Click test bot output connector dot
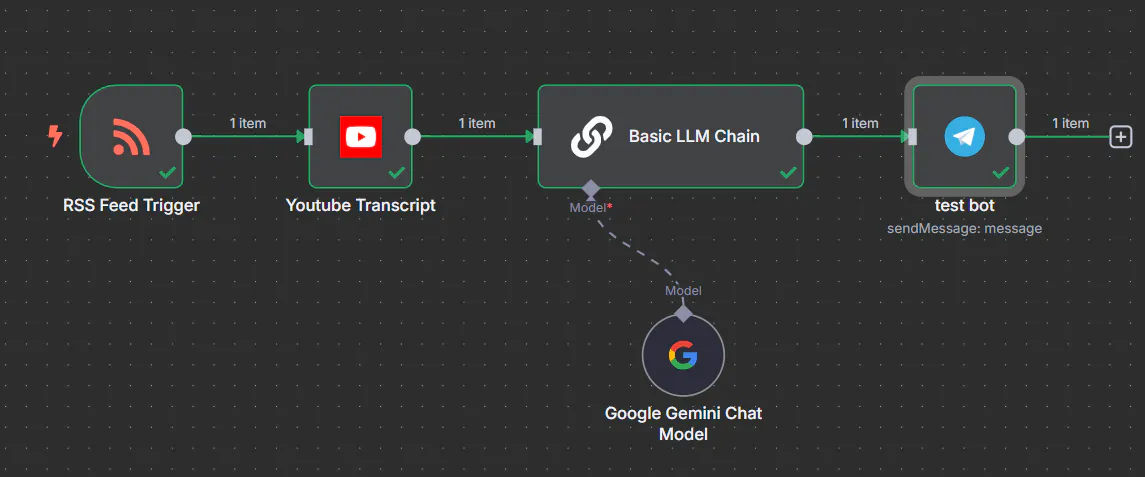Viewport: 1145px width, 477px height. click(x=1016, y=137)
